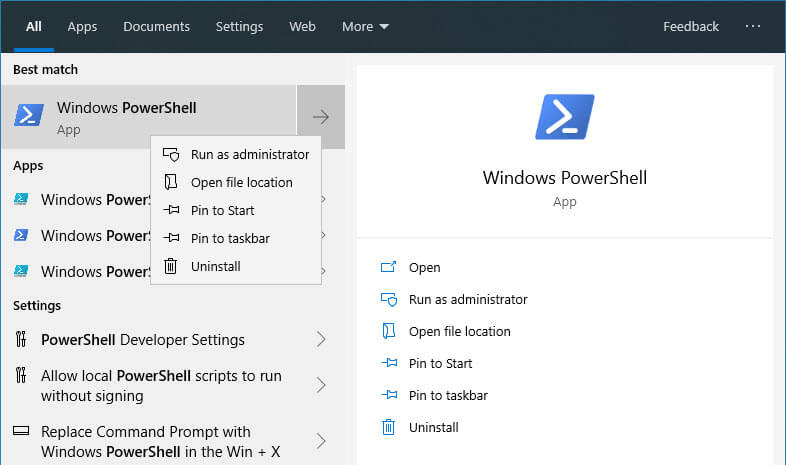
Task: Click Pin to Start in right pane
Action: tap(440, 363)
